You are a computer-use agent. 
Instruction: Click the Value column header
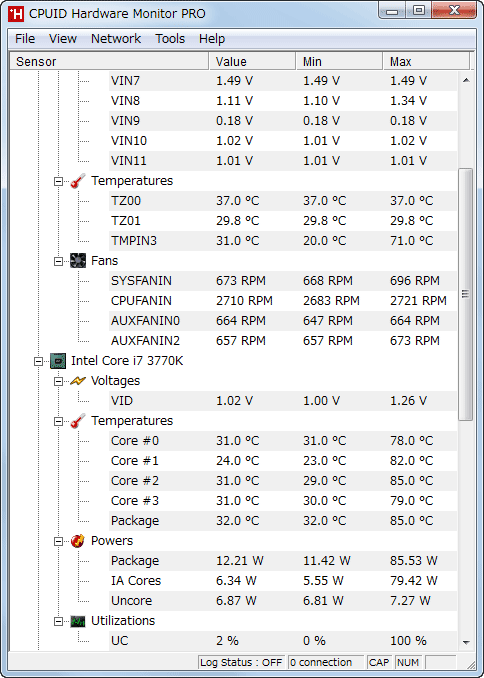(253, 61)
